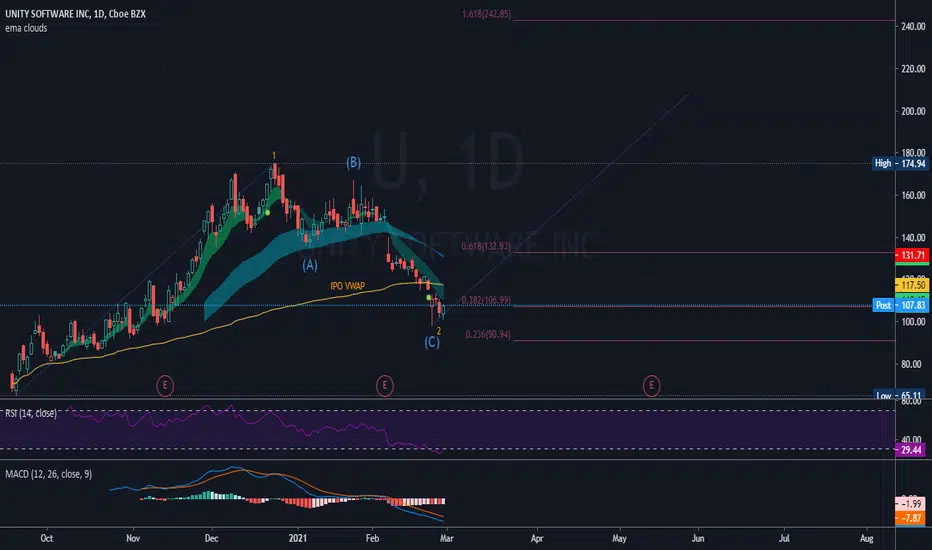Image resolution: width=932 pixels, height=550 pixels.
Task: Click the yellow 117.50 price tag
Action: coord(912,285)
